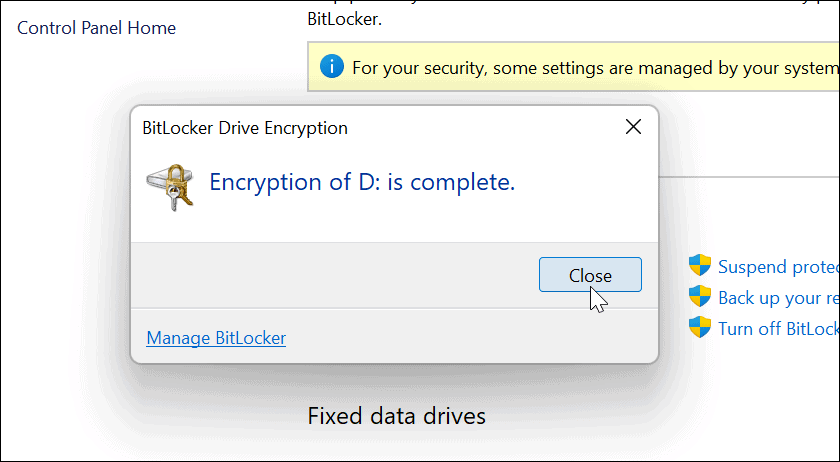Click the gray dialog footer right of Manage BitLocker
The image size is (840, 462).
click(471, 338)
